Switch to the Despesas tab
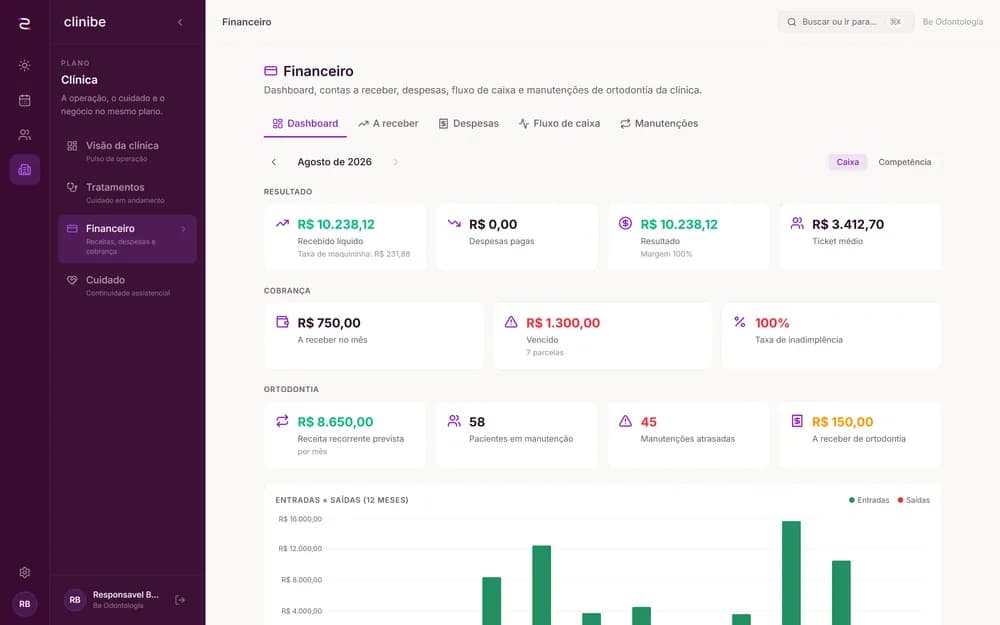 (468, 124)
